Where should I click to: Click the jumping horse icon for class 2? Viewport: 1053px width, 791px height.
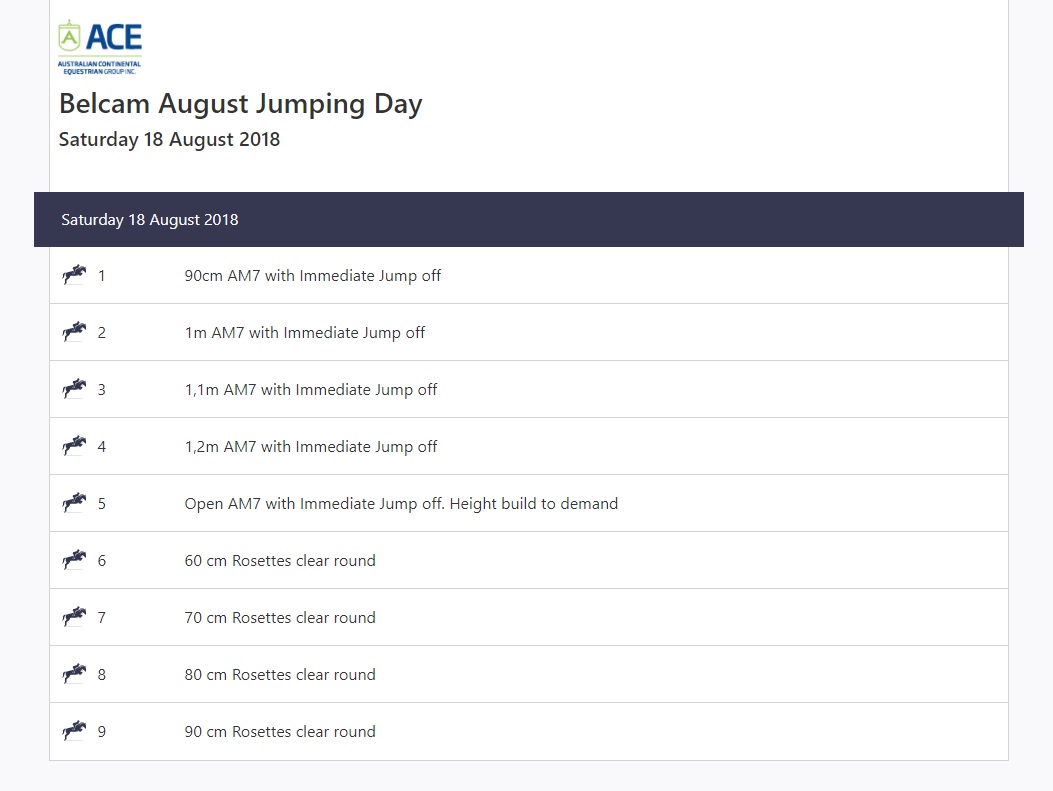tap(75, 332)
